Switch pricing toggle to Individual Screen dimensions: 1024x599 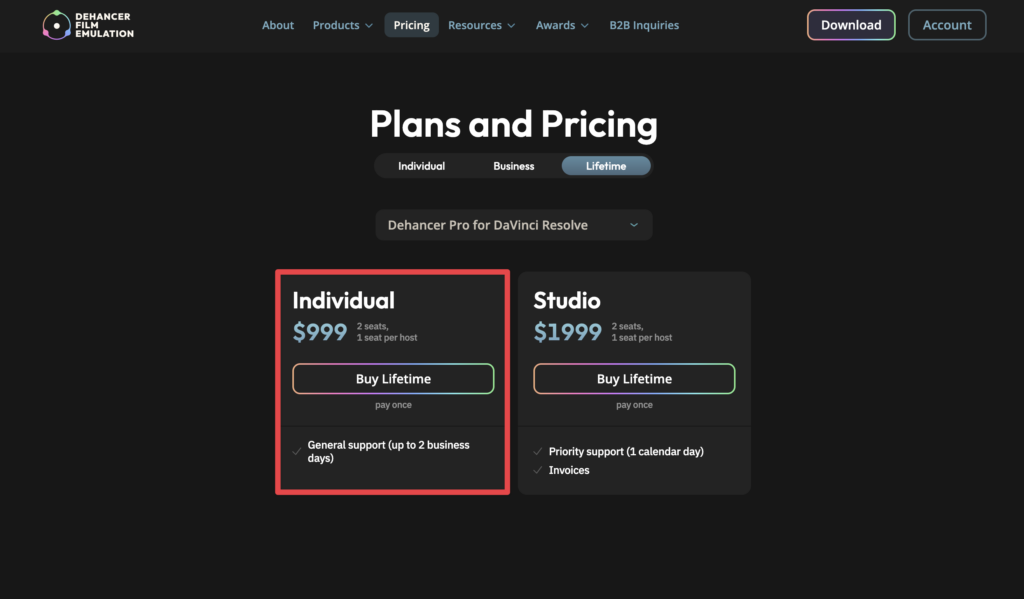coord(421,166)
